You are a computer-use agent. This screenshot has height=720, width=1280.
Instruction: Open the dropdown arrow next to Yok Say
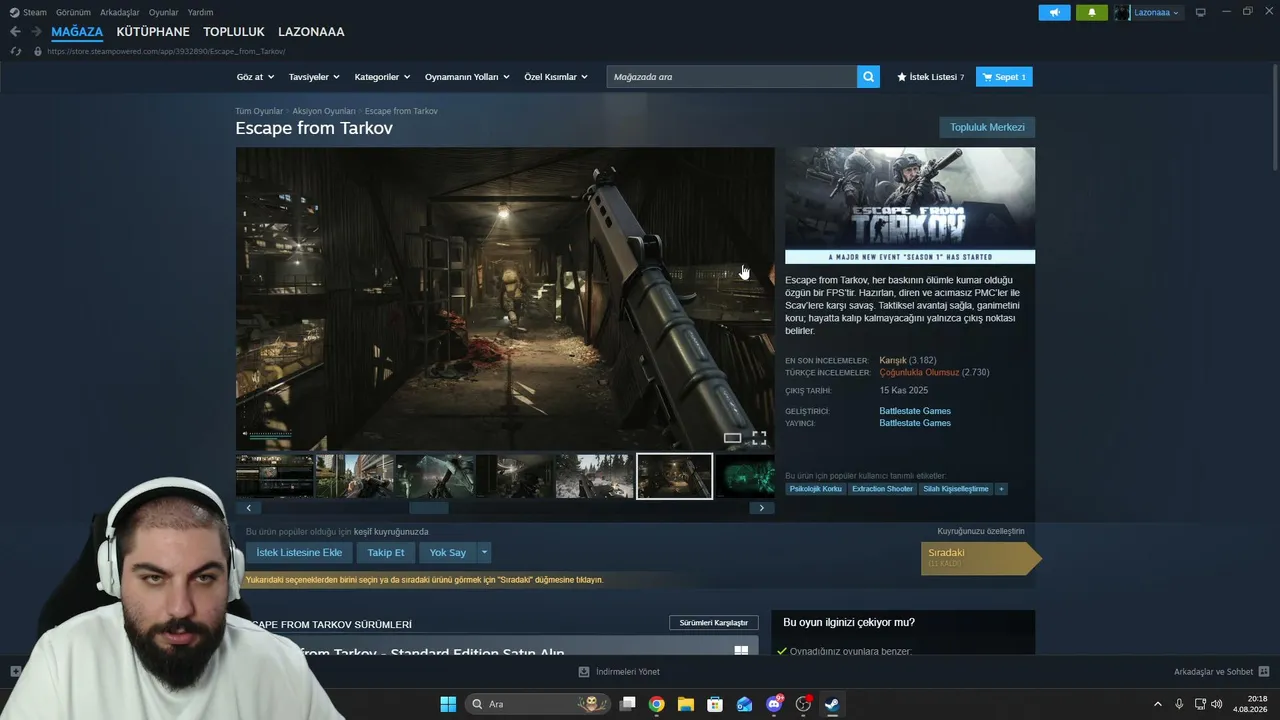click(x=485, y=552)
